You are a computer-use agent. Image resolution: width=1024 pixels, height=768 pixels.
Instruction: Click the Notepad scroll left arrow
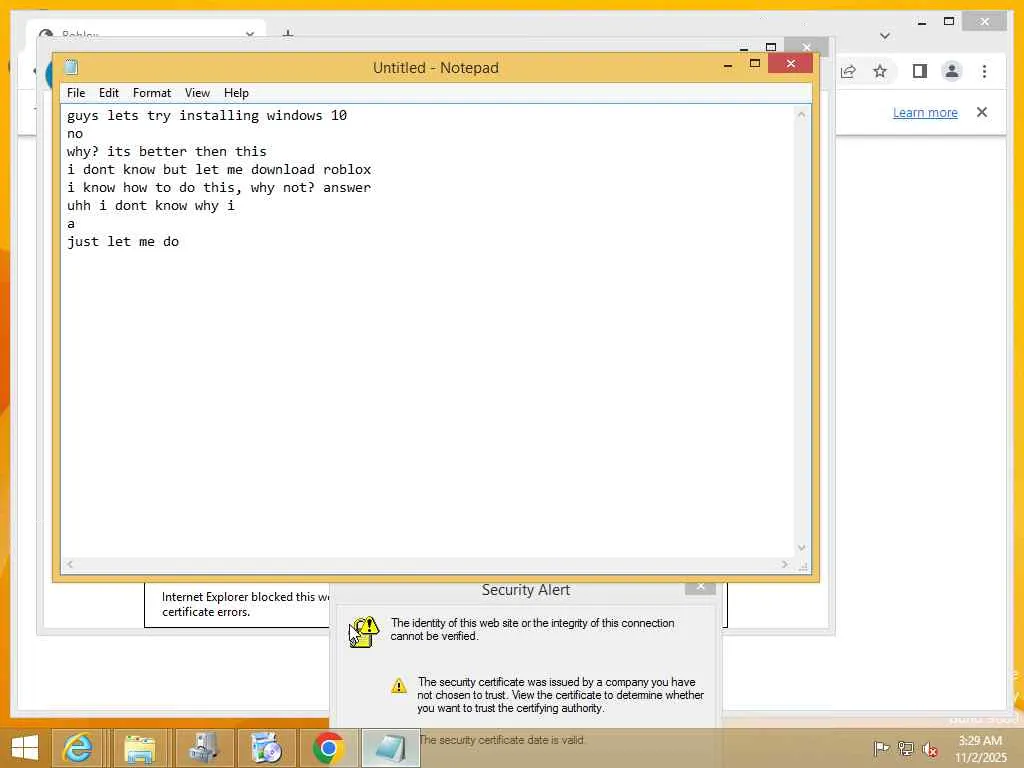pos(70,564)
